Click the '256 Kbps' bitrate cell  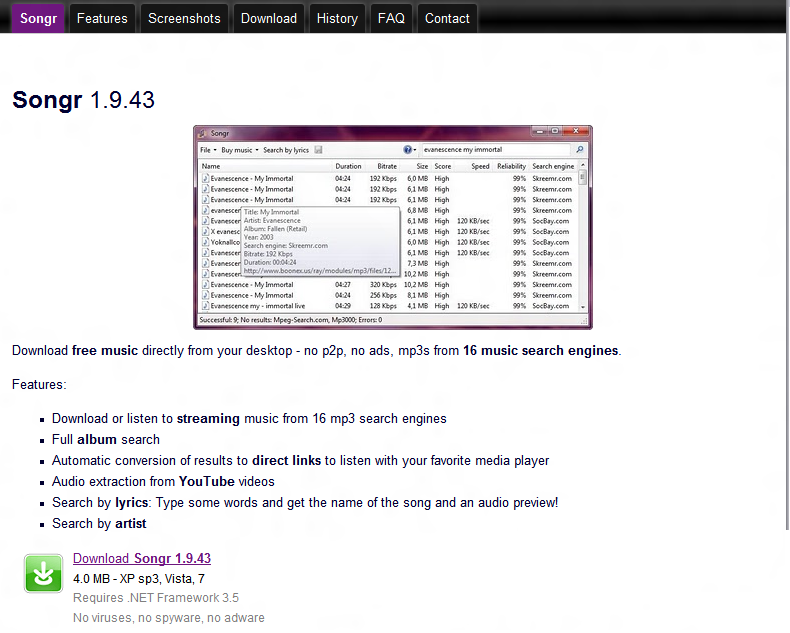383,295
